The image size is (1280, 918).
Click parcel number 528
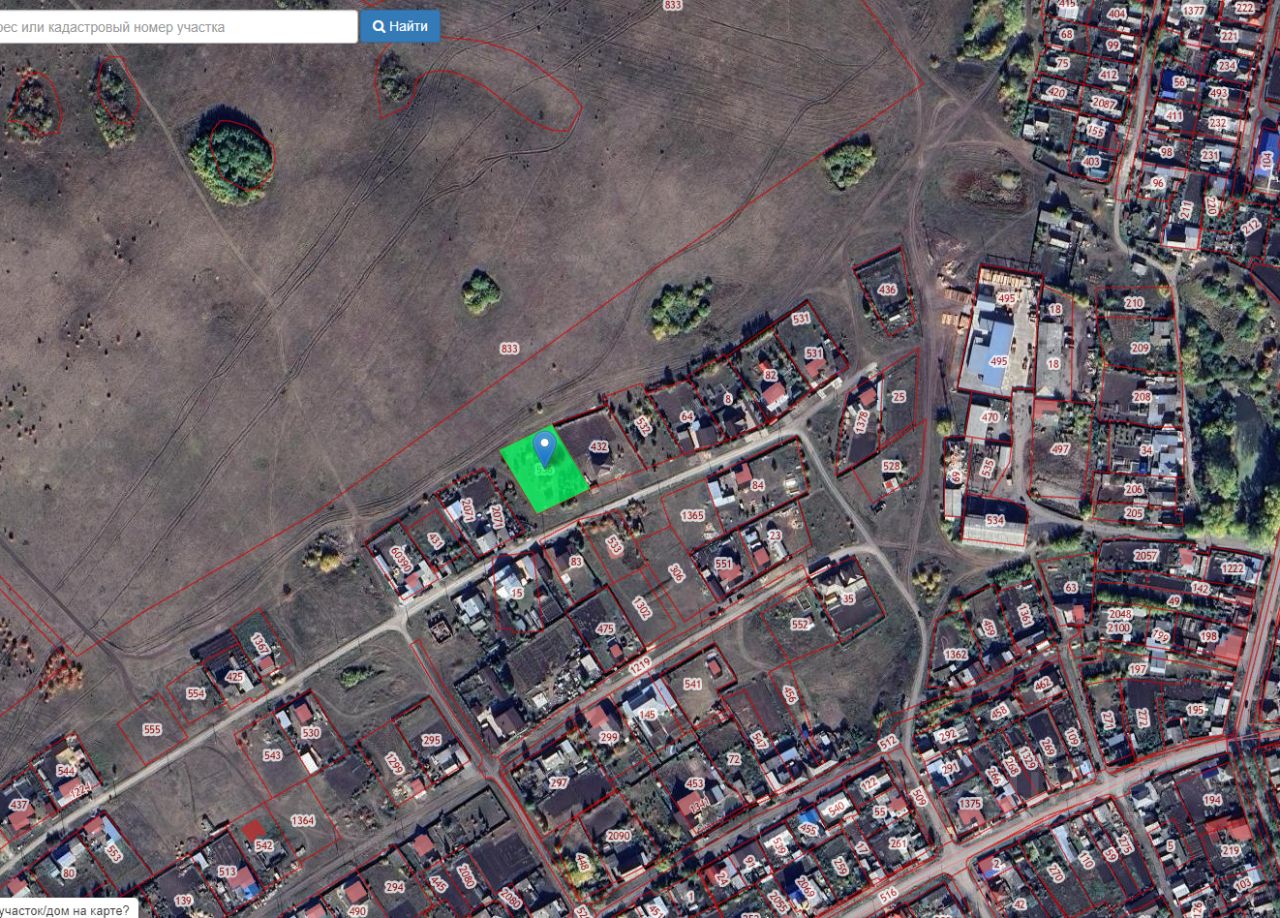[891, 466]
